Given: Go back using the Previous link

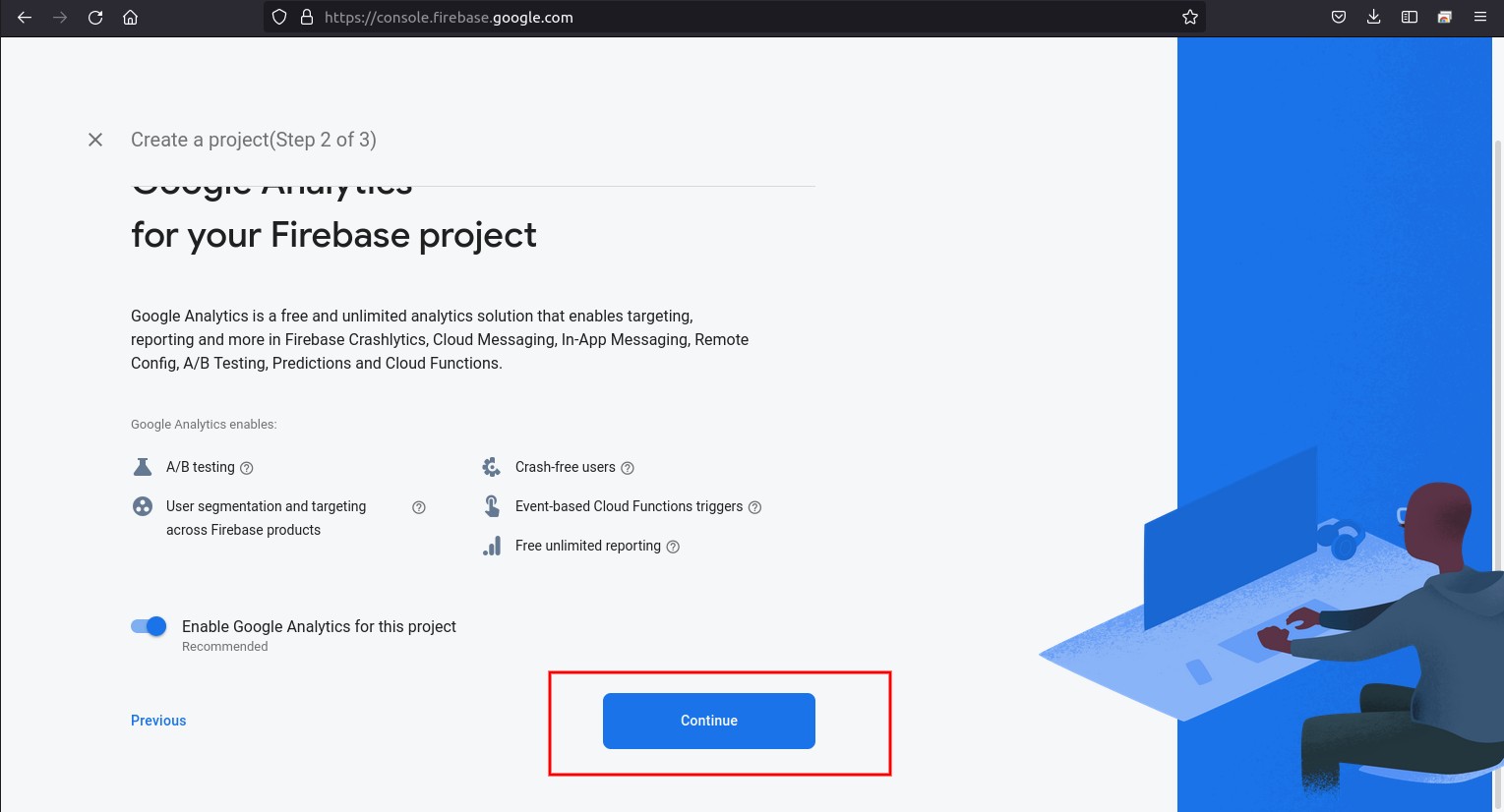Looking at the screenshot, I should 158,721.
